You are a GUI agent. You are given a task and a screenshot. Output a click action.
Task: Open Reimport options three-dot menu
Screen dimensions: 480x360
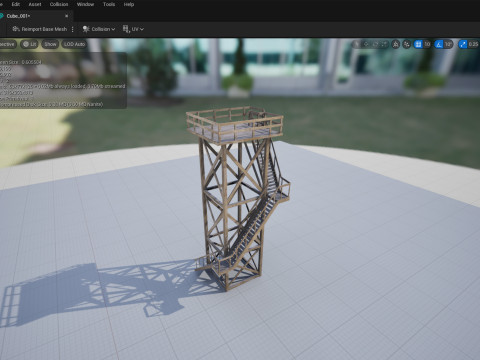(x=73, y=29)
